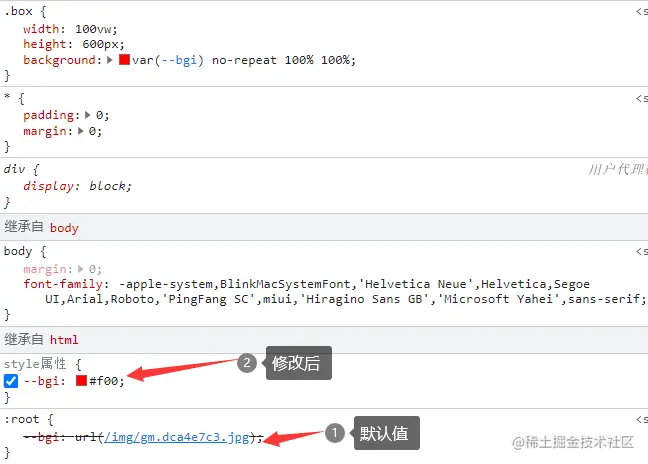
Task: Select the .box selector
Action: coord(18,11)
